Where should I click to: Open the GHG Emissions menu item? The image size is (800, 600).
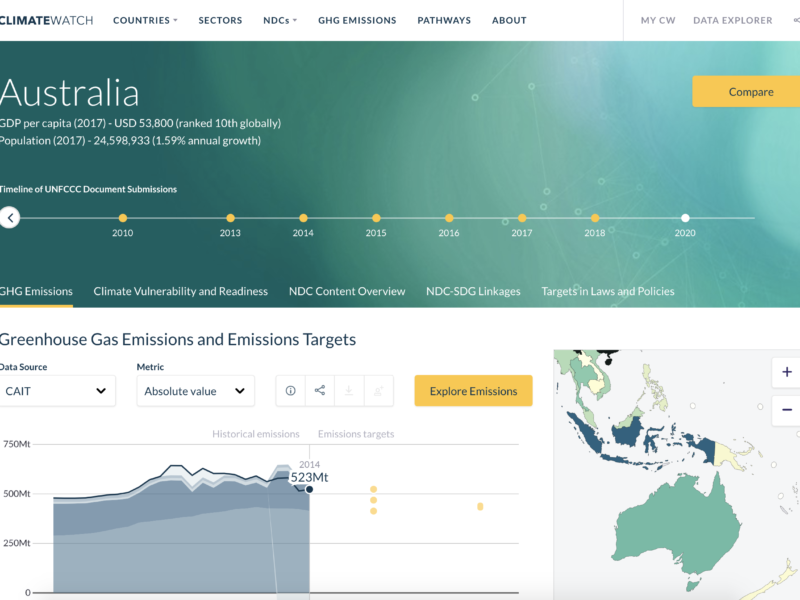tap(357, 20)
